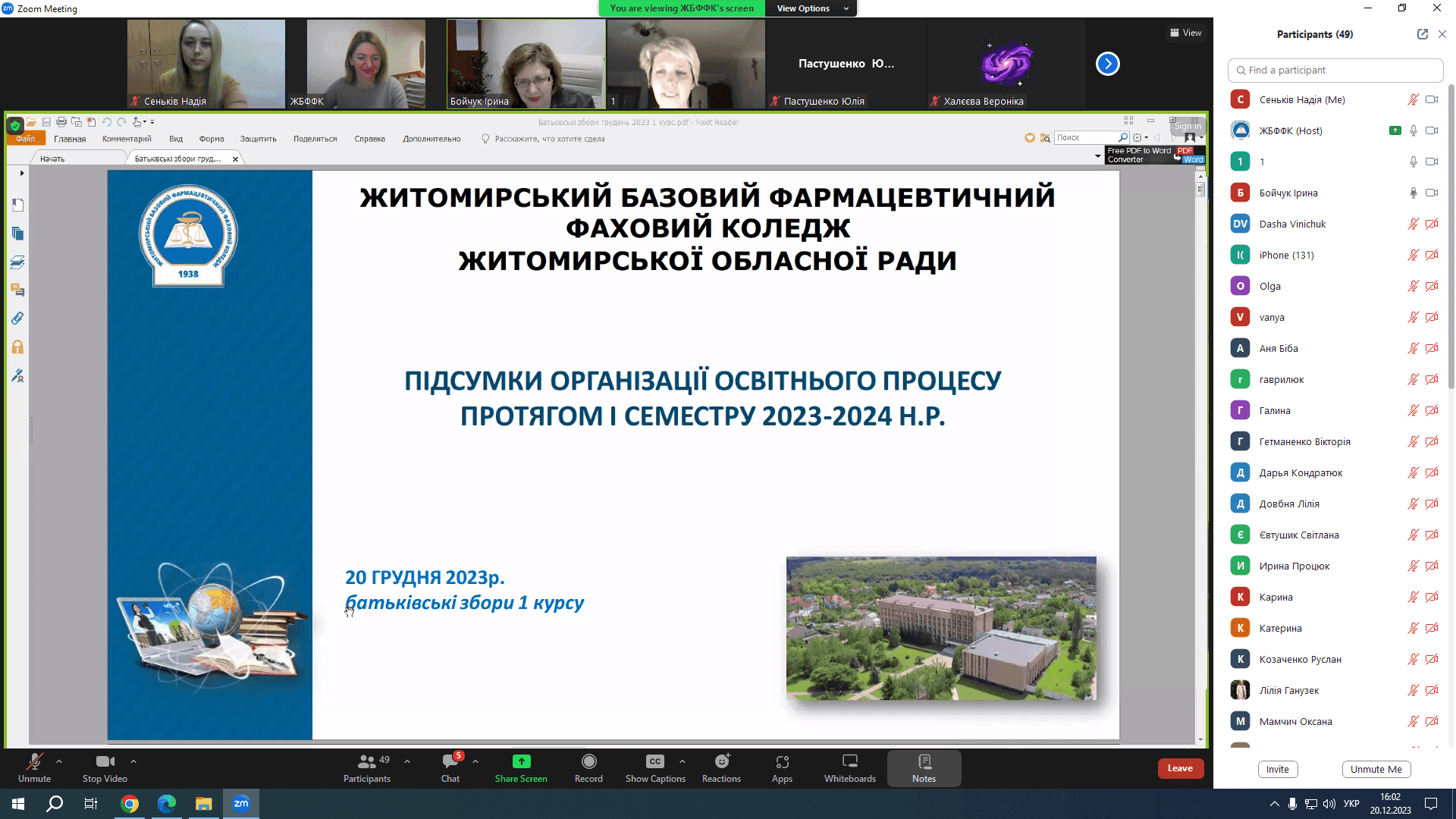Click the View button above gallery

pos(1185,33)
